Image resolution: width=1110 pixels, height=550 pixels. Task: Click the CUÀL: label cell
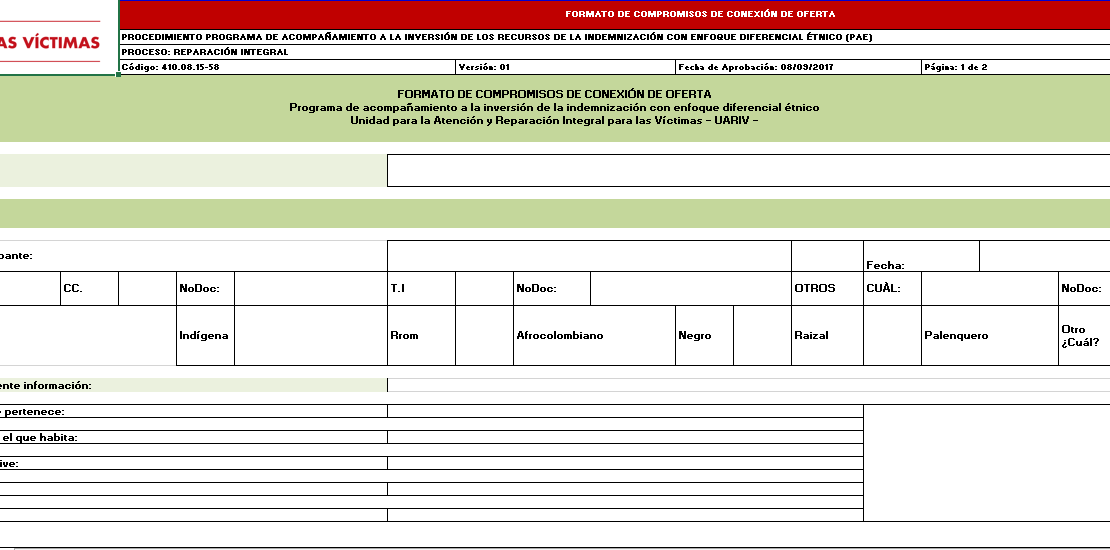point(892,289)
